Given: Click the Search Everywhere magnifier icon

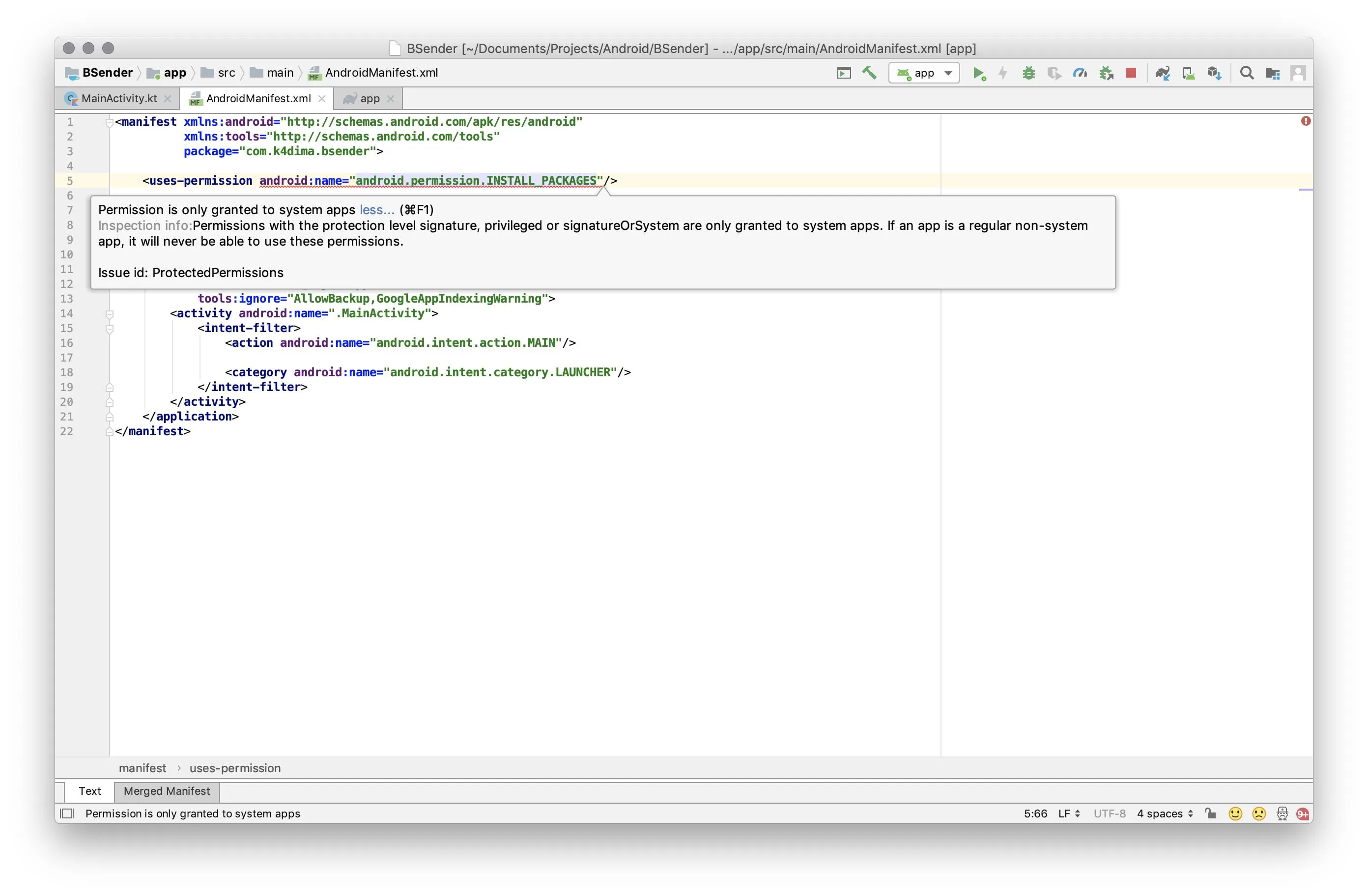Looking at the screenshot, I should (1246, 73).
